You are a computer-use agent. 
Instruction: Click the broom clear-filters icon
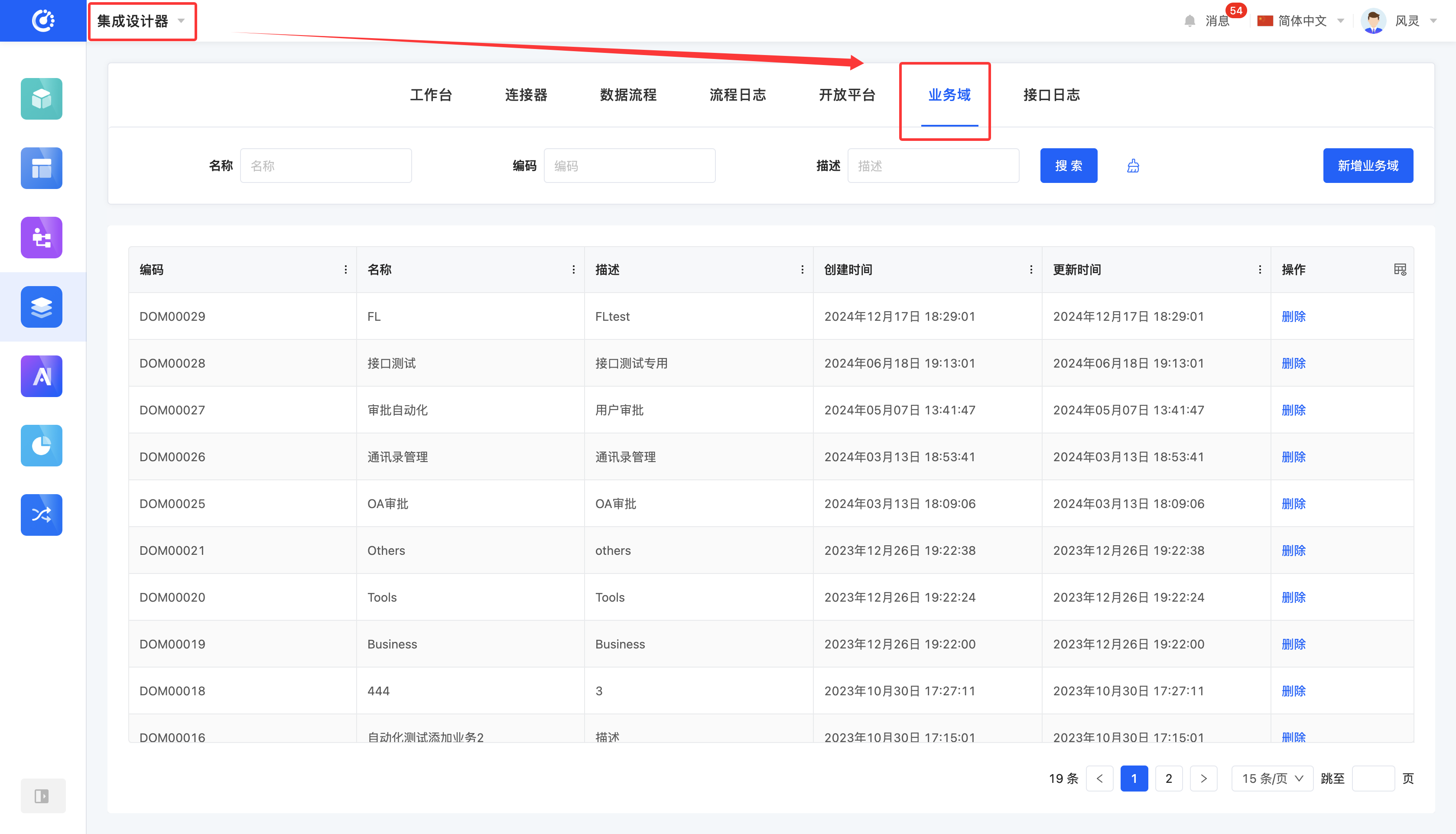[1133, 166]
